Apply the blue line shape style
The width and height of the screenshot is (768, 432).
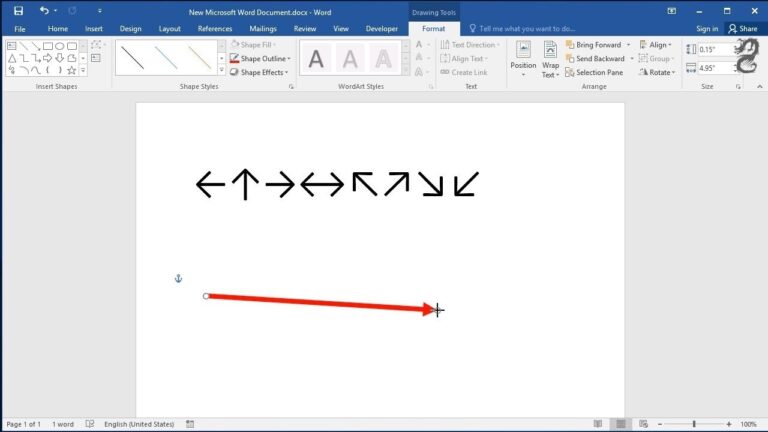tap(166, 58)
